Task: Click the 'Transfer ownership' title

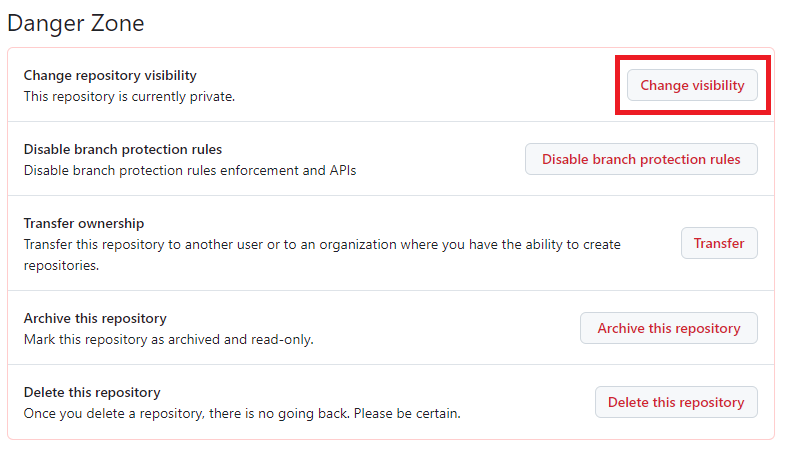Action: pyautogui.click(x=84, y=223)
